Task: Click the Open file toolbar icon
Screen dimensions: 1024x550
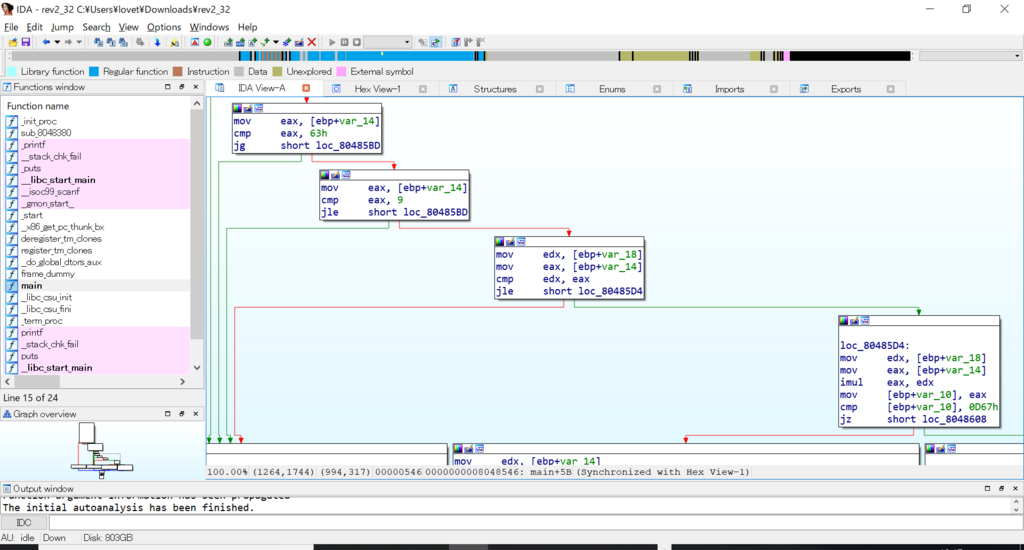Action: [x=13, y=42]
